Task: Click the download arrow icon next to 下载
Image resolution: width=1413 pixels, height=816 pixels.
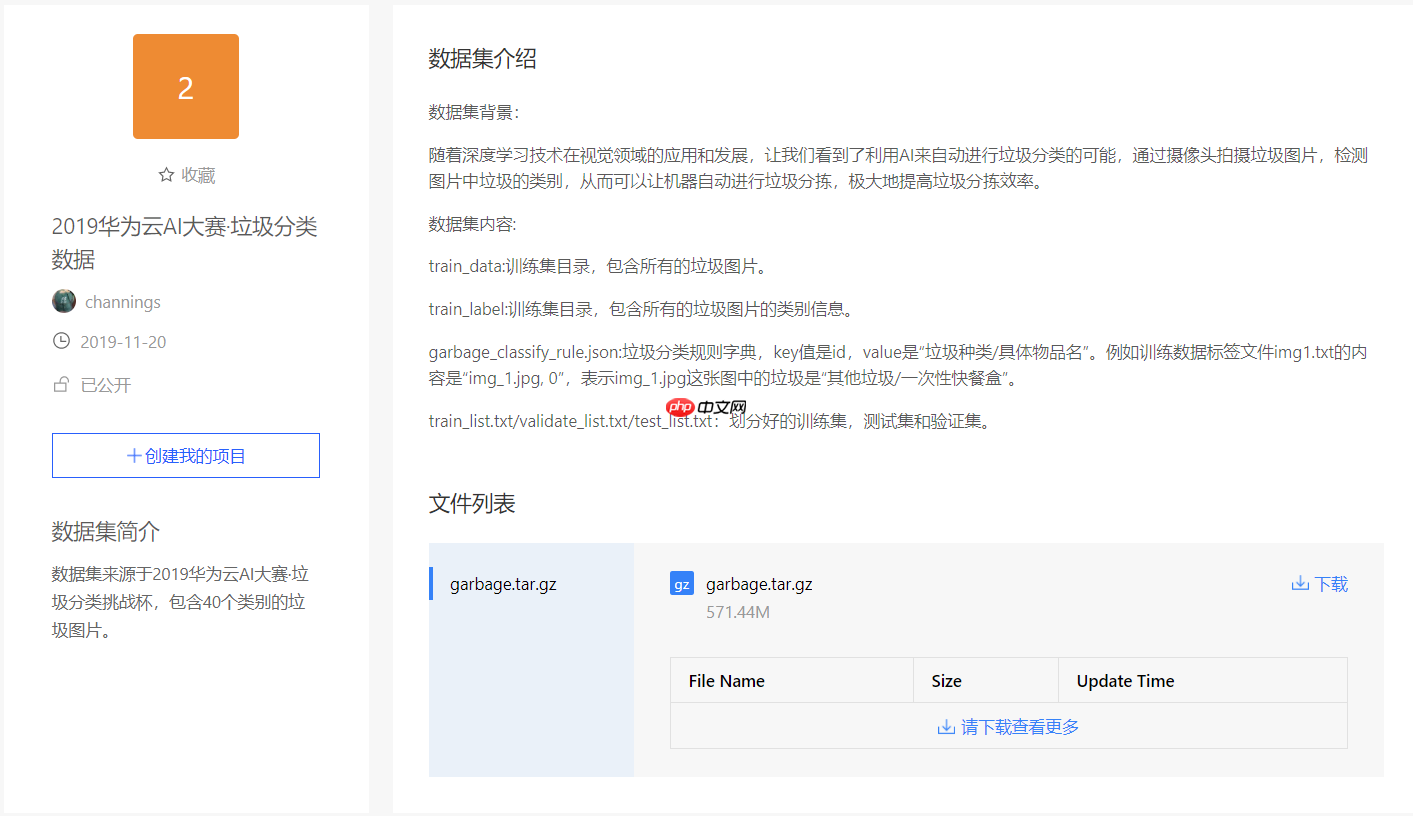Action: 1300,583
